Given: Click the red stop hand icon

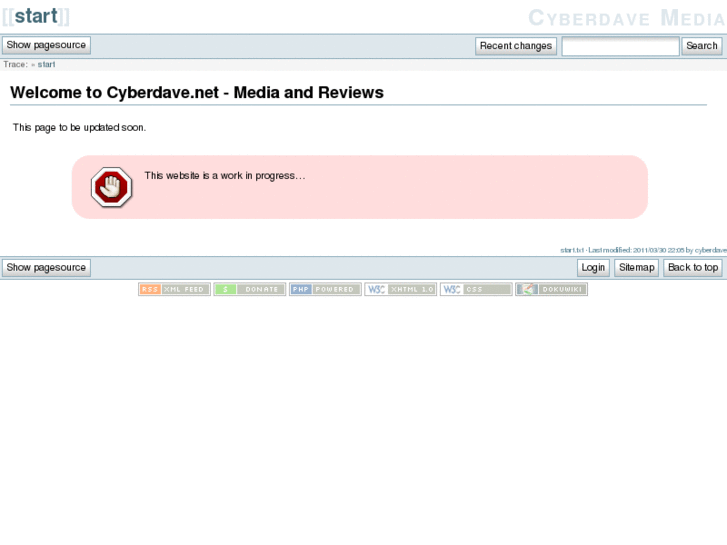Looking at the screenshot, I should pyautogui.click(x=111, y=187).
